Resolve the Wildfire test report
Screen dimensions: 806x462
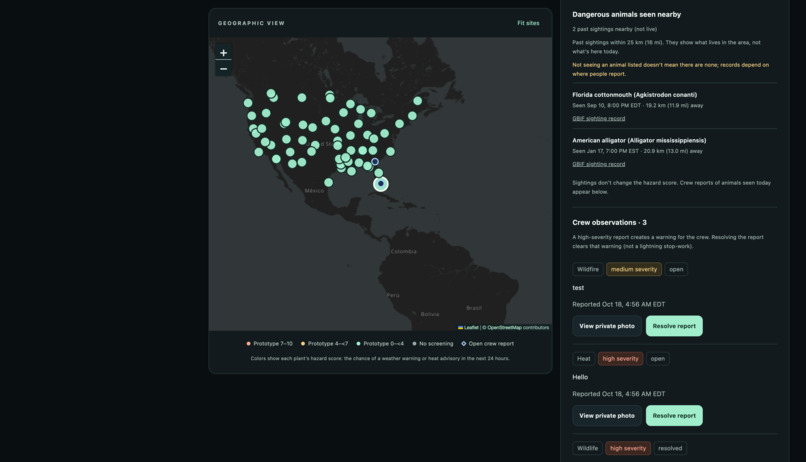point(674,326)
